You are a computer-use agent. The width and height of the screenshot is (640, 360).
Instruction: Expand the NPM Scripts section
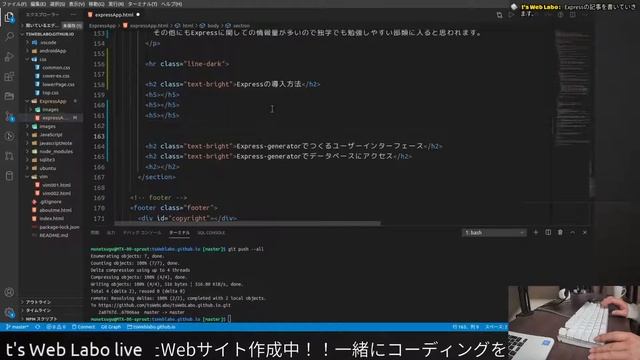[51, 319]
